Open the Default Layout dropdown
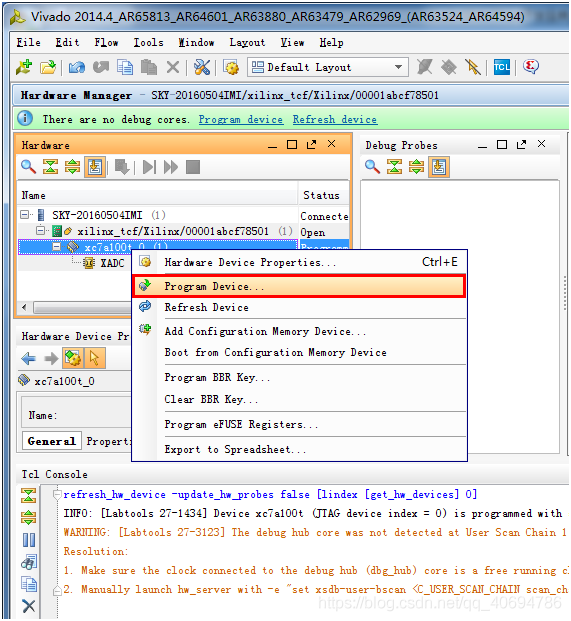Viewport: 571px width, 621px height. 327,67
